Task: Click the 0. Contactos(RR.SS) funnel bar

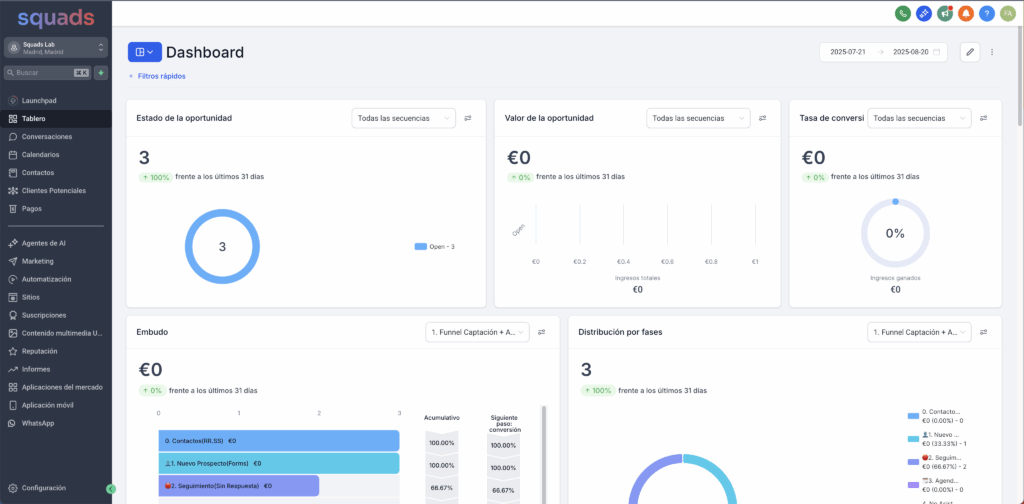Action: 279,441
